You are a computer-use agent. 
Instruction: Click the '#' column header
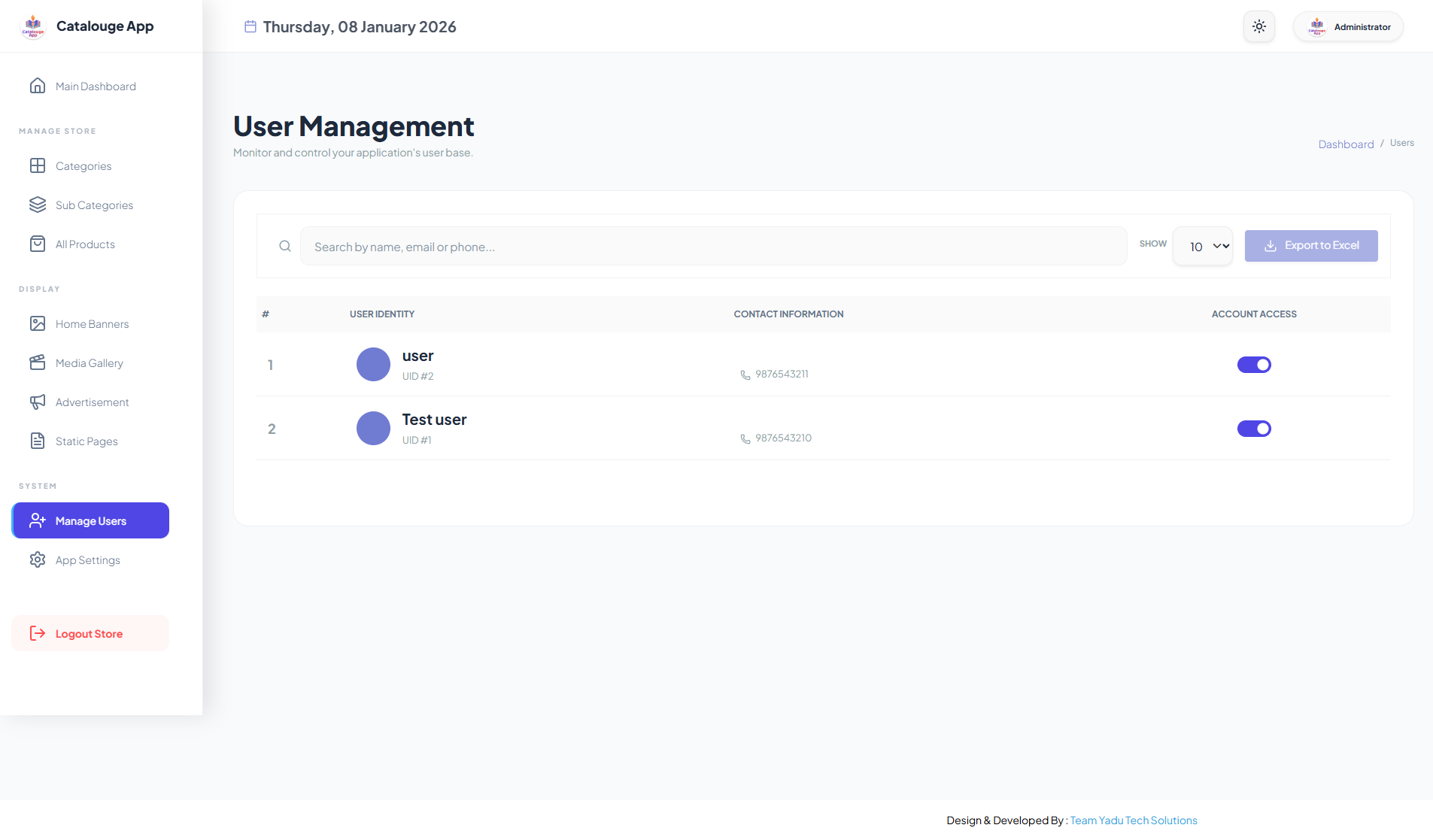(x=266, y=314)
